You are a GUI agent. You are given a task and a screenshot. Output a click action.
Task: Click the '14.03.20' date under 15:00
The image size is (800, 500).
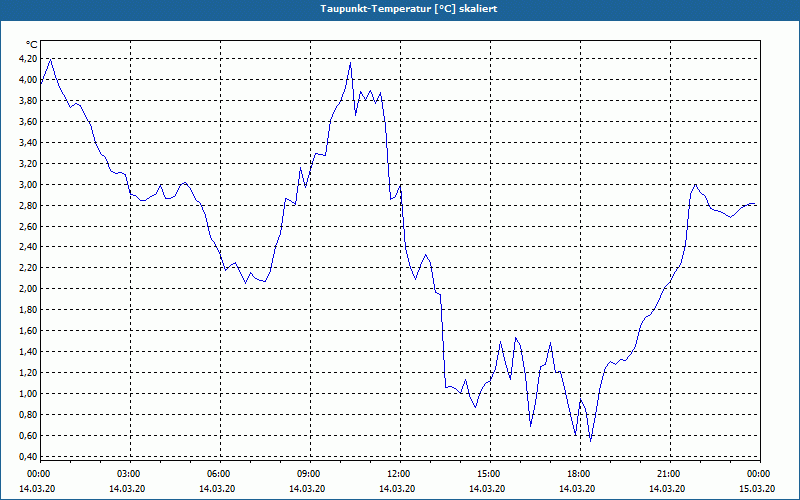(487, 488)
